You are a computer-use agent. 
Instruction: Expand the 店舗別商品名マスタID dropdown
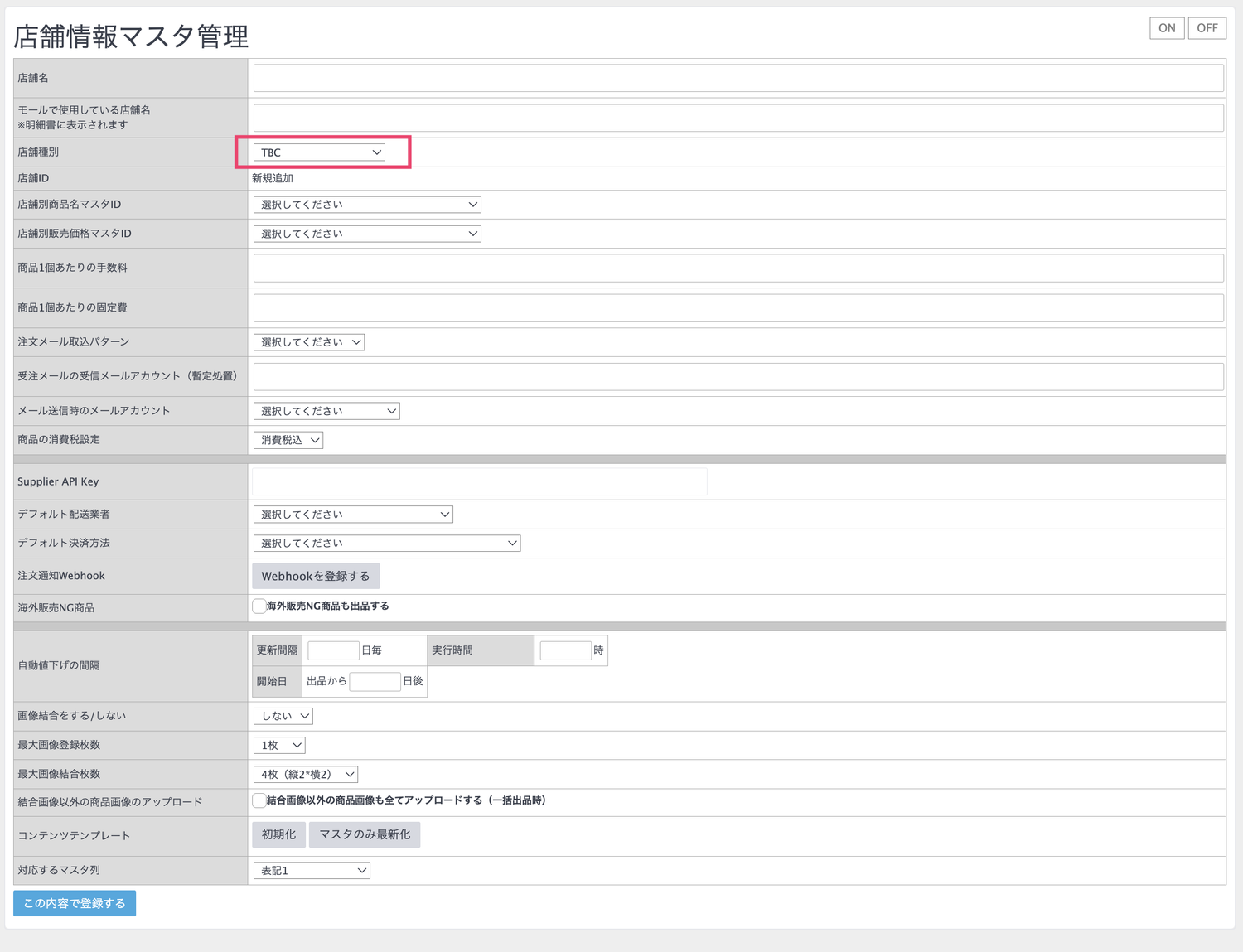point(367,205)
